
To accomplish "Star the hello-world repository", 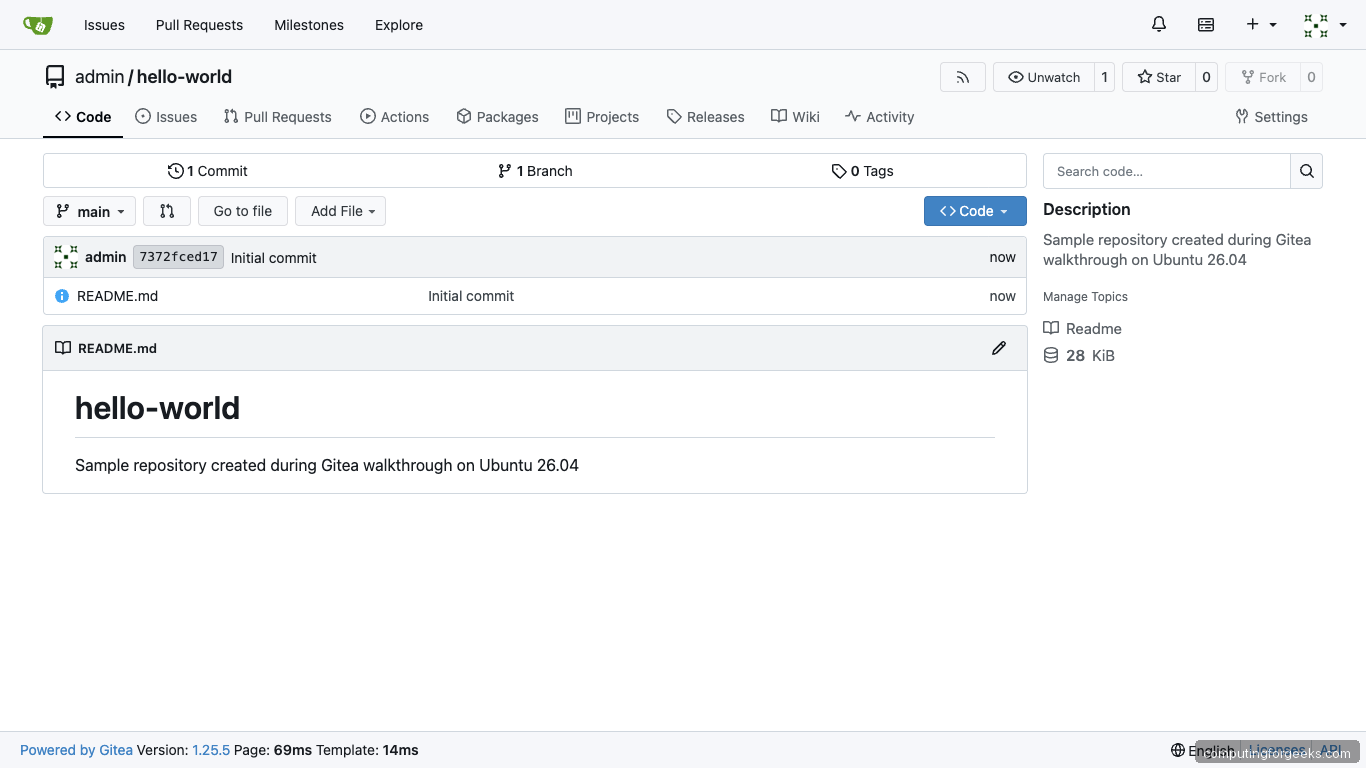I will [x=1158, y=77].
